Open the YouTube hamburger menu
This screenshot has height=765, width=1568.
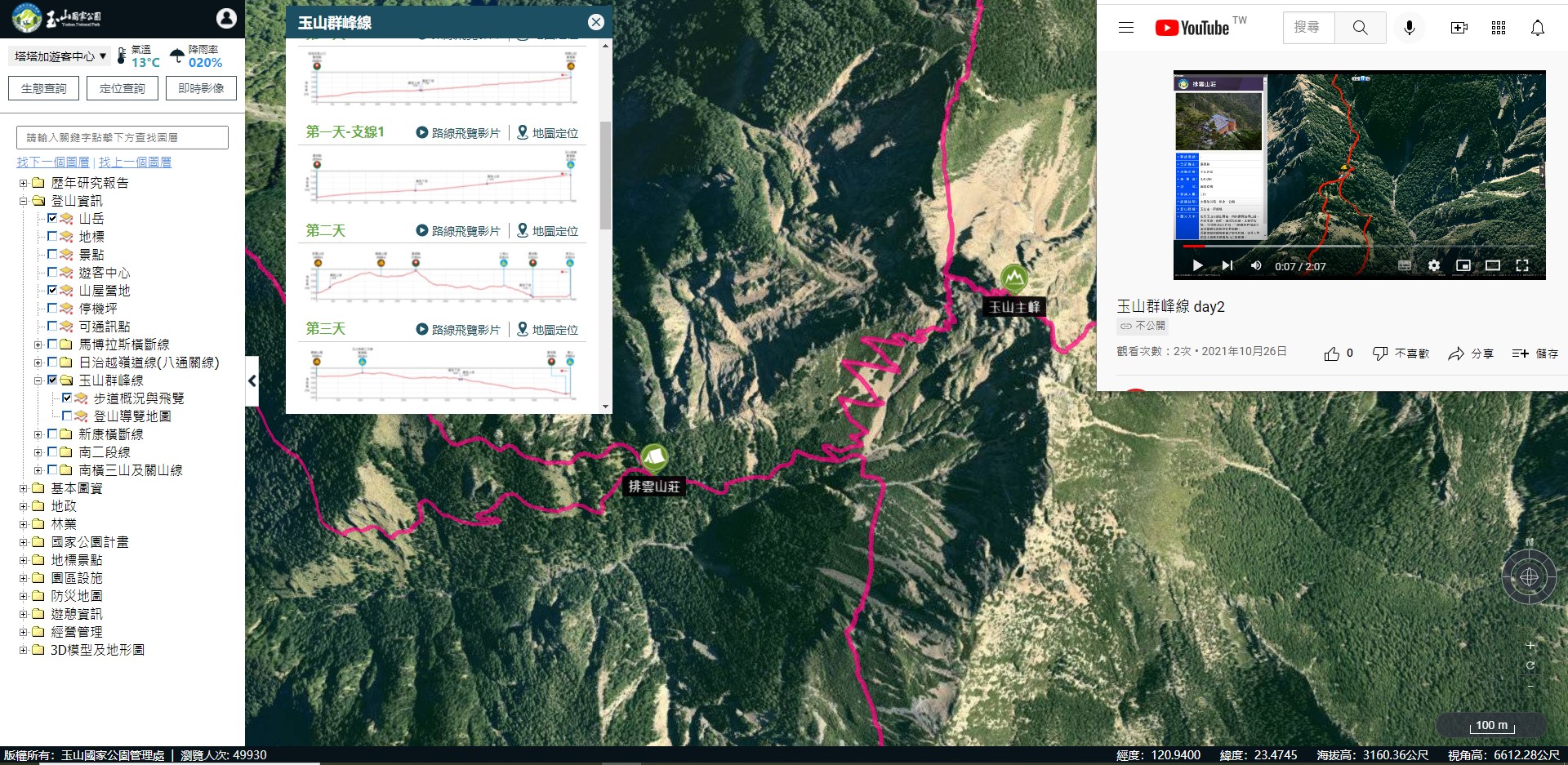click(x=1125, y=27)
